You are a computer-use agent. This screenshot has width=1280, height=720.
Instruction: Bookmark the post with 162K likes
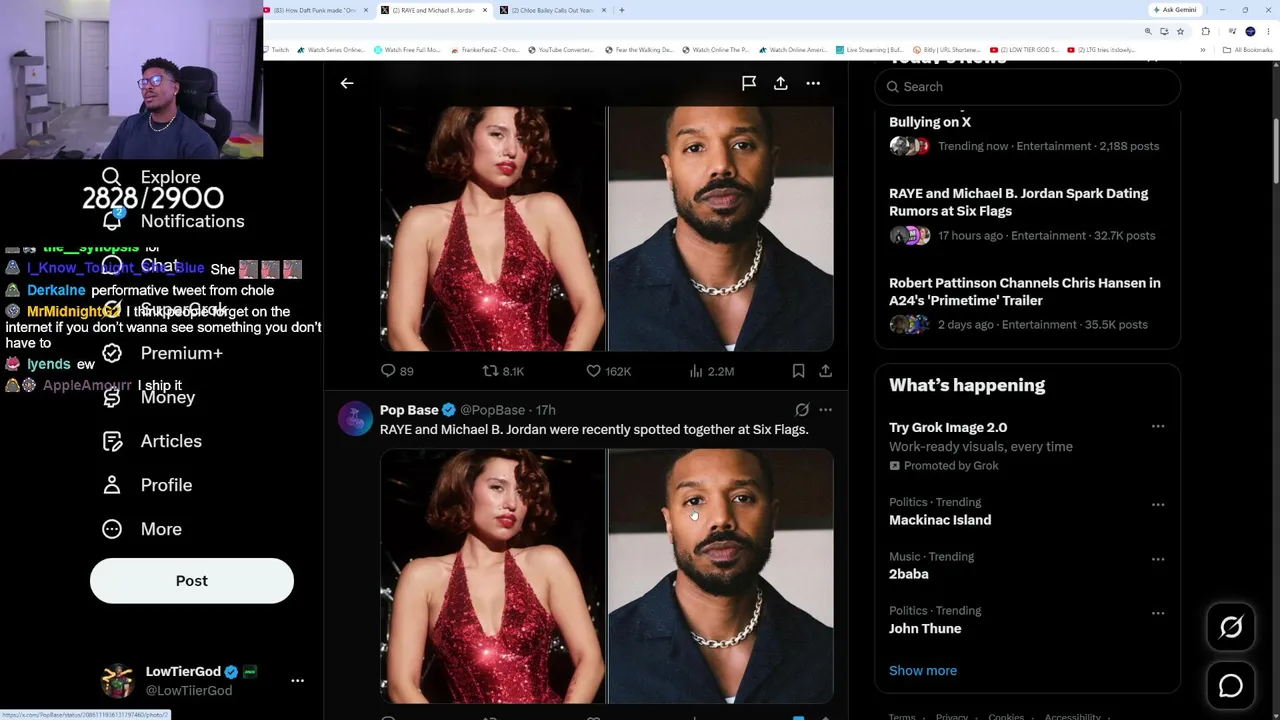pos(798,371)
